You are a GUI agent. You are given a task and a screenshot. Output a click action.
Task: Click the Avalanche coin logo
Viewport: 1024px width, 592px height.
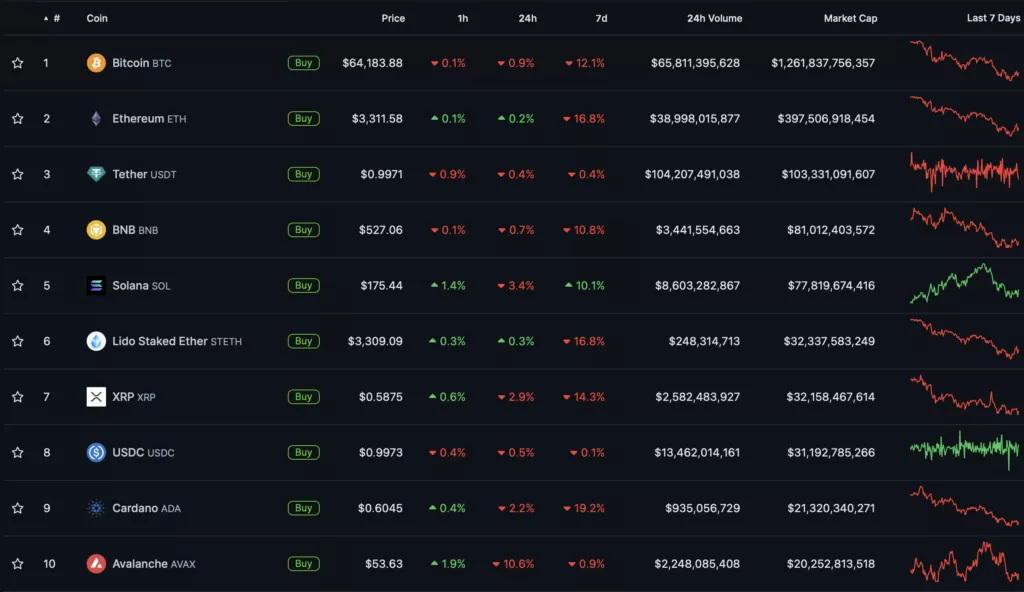click(96, 563)
